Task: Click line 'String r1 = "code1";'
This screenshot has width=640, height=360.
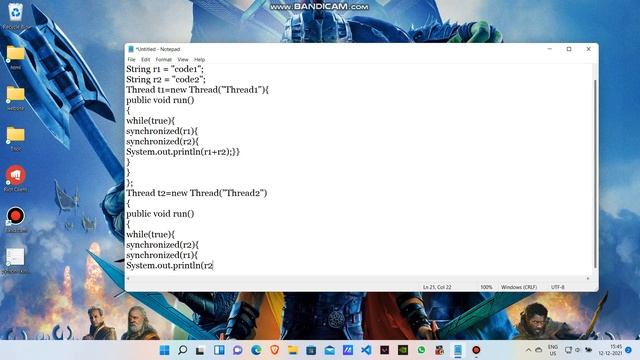Action: [x=165, y=69]
